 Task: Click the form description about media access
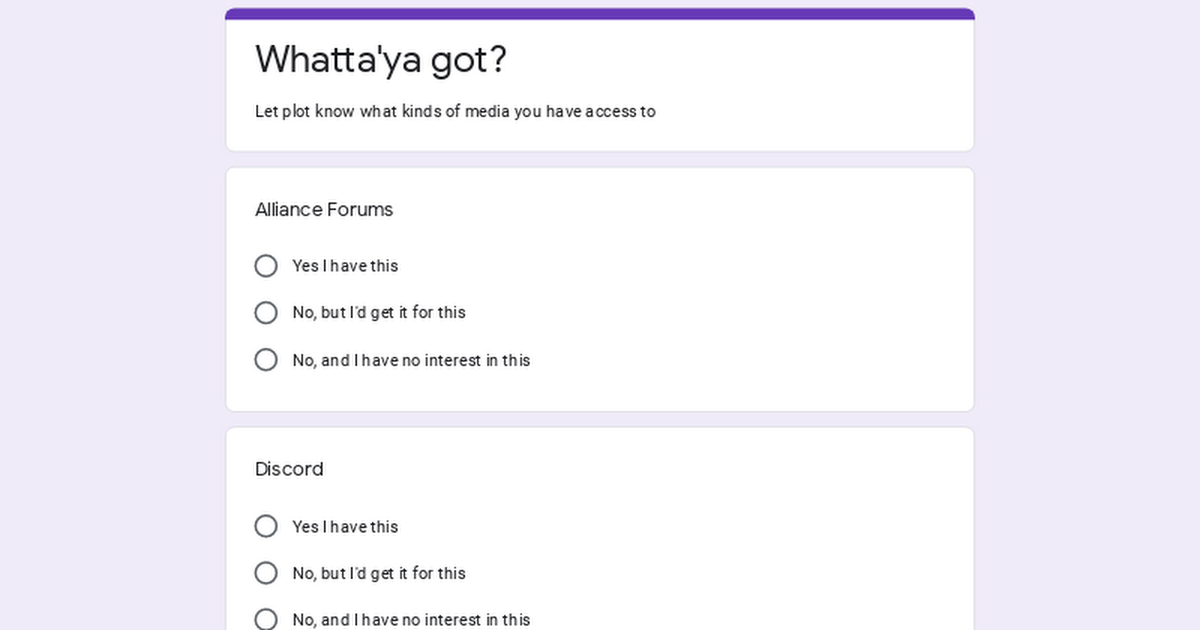455,112
